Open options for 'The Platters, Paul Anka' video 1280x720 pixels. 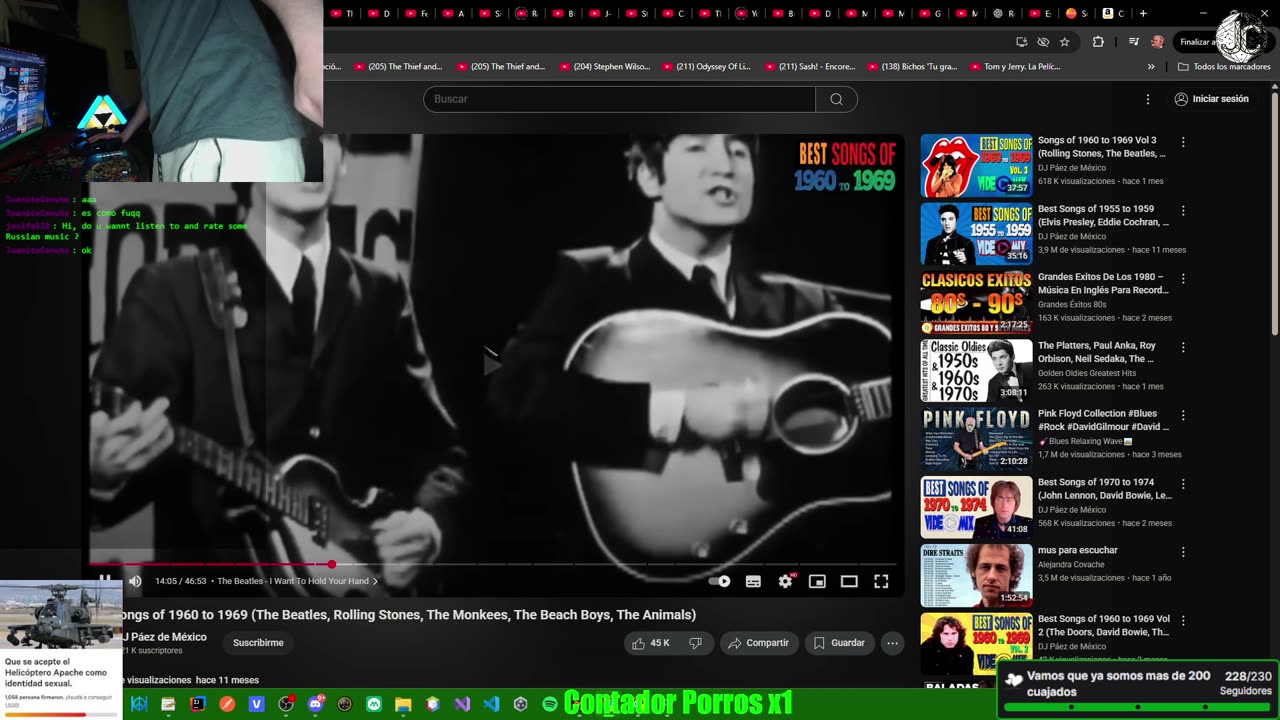coord(1183,347)
